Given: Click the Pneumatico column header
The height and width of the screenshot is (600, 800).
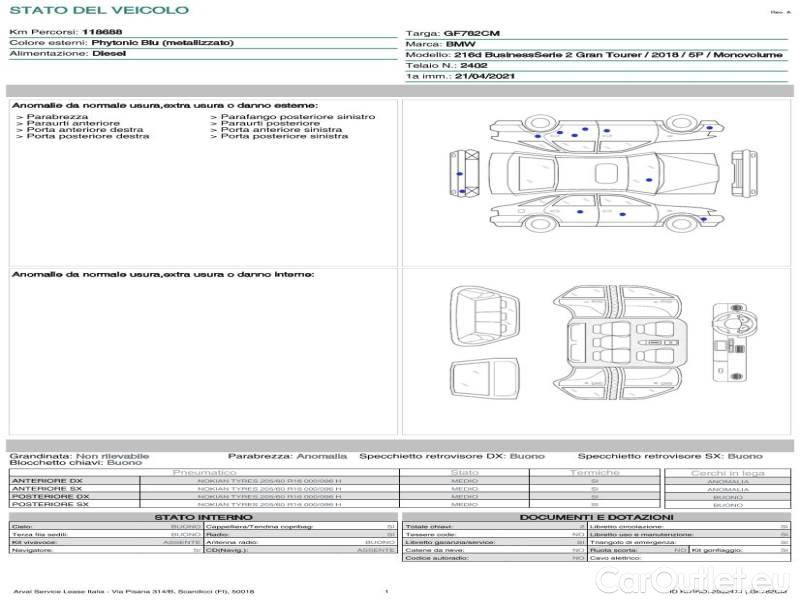Looking at the screenshot, I should pos(205,472).
